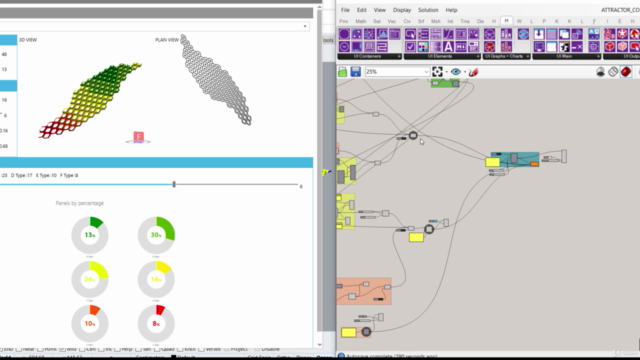
Task: Open the Edit menu
Action: coord(362,10)
